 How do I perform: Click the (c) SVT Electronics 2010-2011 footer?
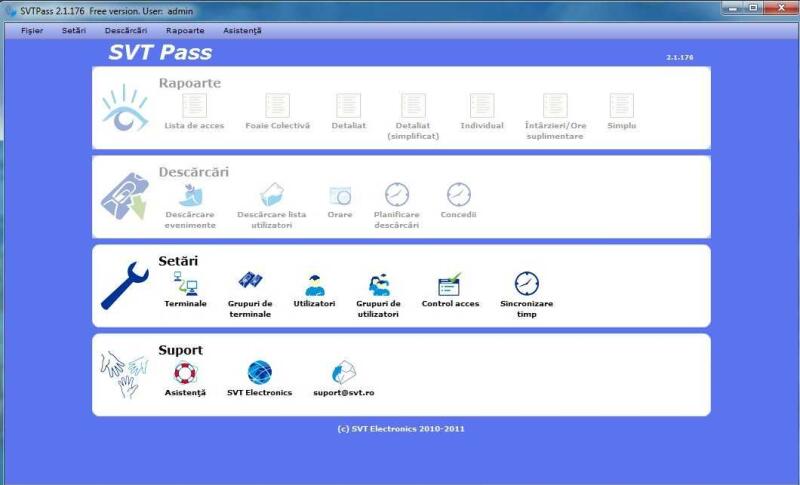click(401, 429)
